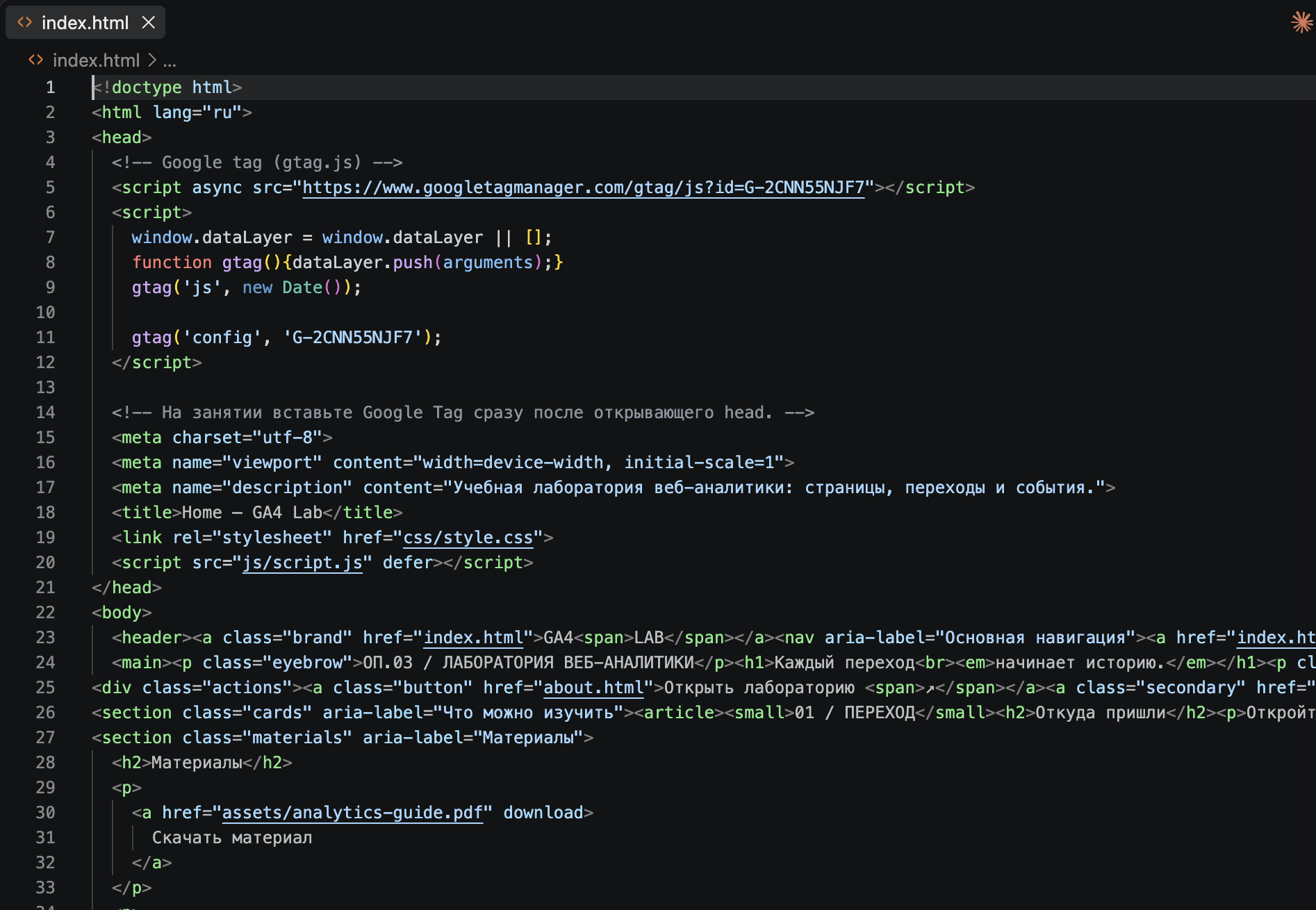Click the 'function gtag()' line
This screenshot has height=910, width=1316.
pyautogui.click(x=347, y=263)
